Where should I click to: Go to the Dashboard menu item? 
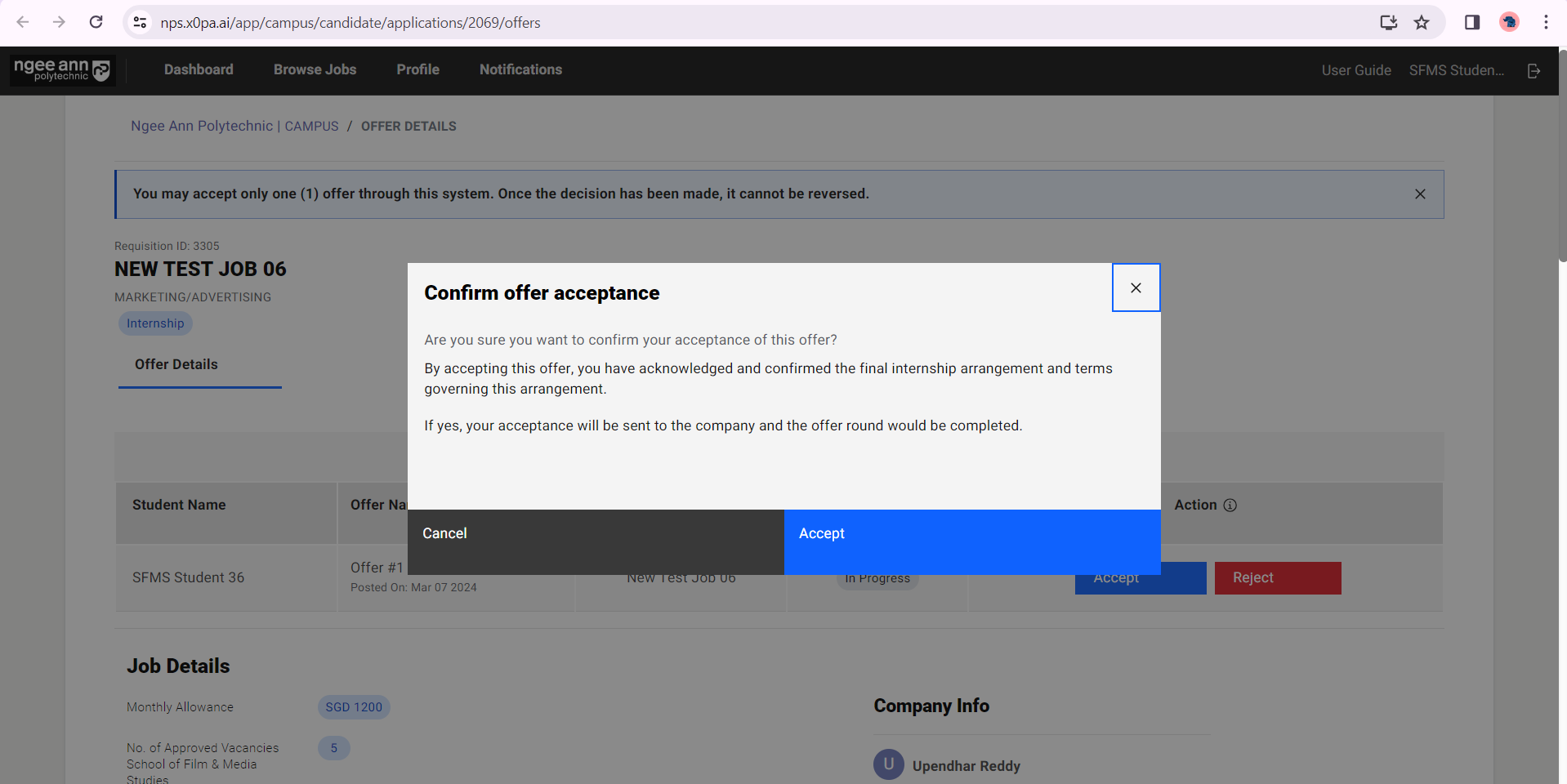tap(199, 69)
